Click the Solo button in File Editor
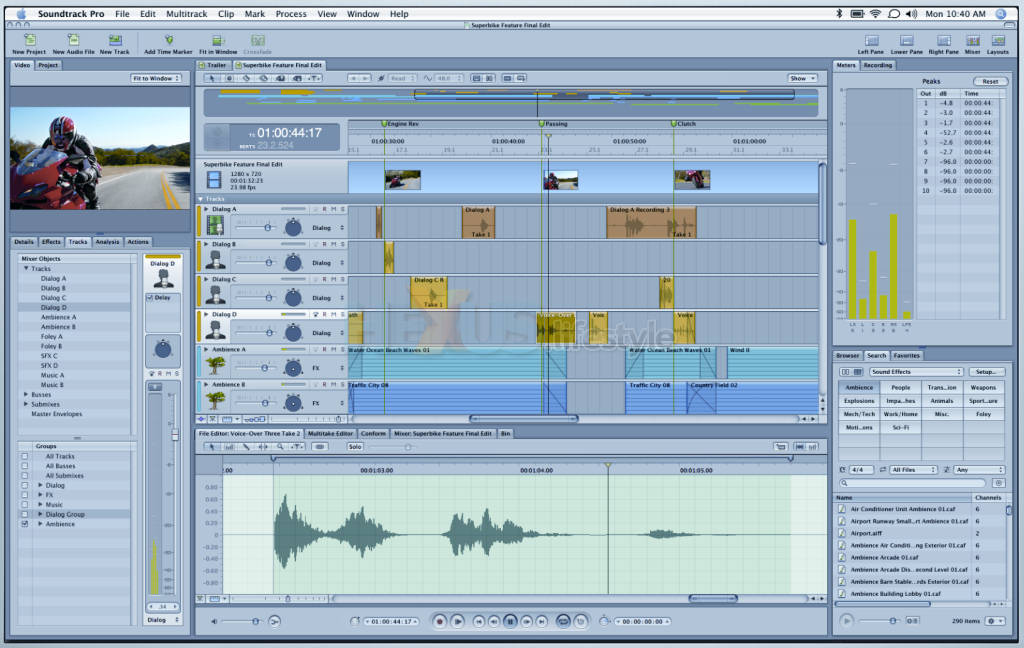1024x648 pixels. [x=355, y=447]
